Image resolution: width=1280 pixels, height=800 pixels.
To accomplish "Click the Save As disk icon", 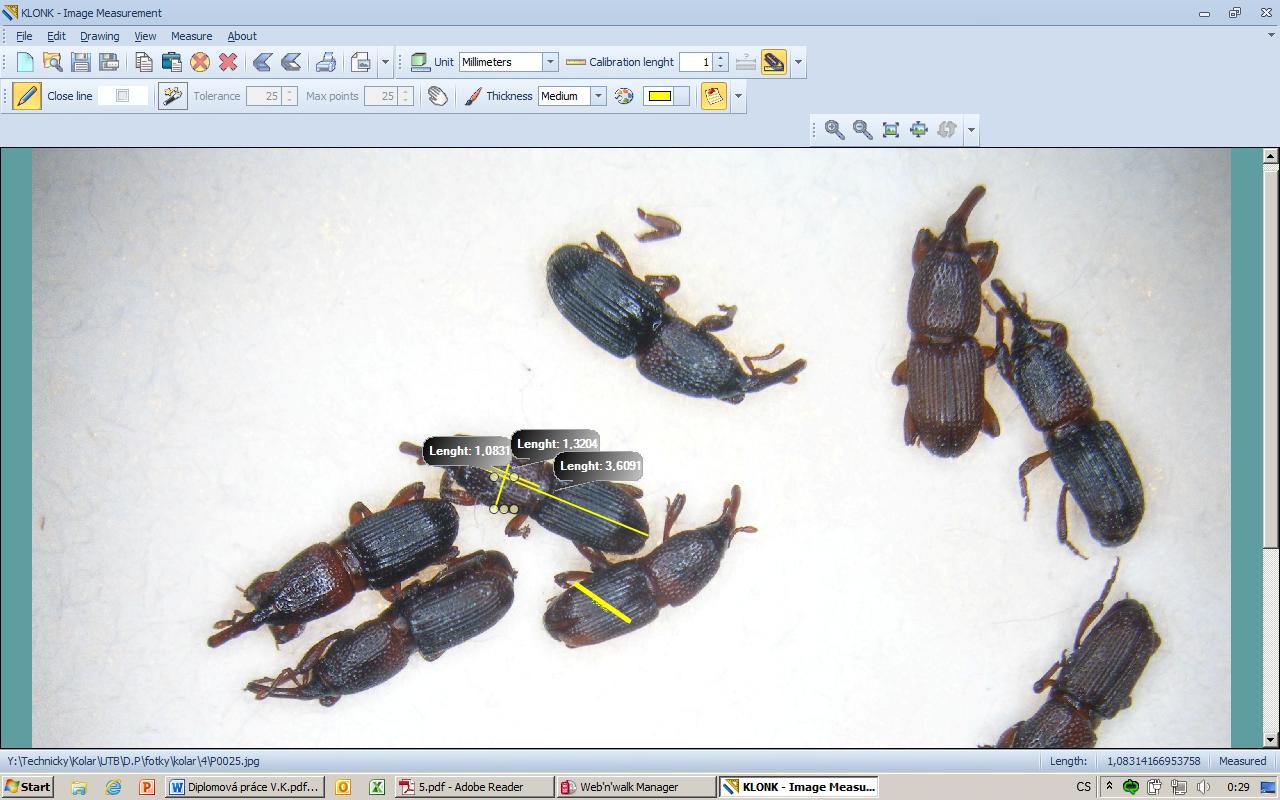I will pyautogui.click(x=109, y=62).
